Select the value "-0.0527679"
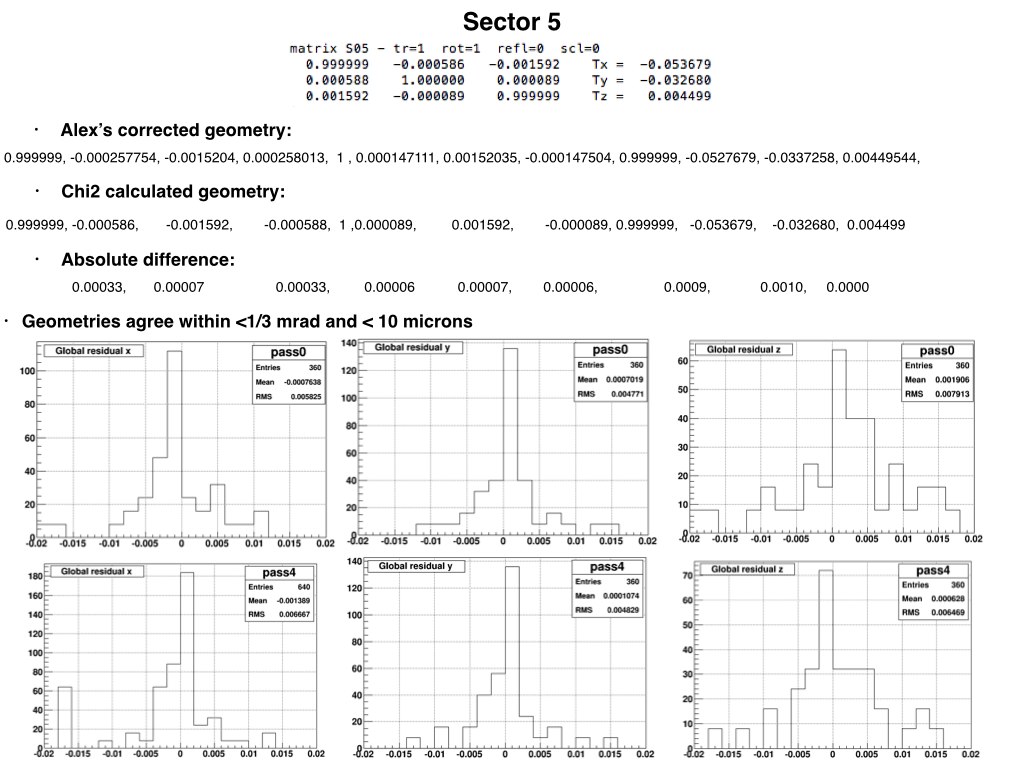The height and width of the screenshot is (768, 1024). (x=721, y=157)
